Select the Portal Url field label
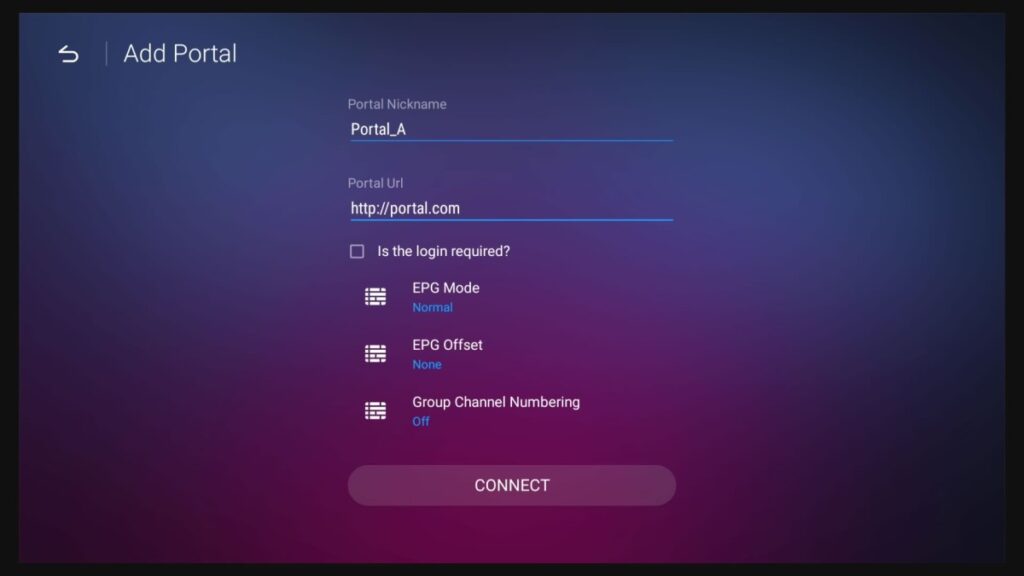 (x=376, y=184)
